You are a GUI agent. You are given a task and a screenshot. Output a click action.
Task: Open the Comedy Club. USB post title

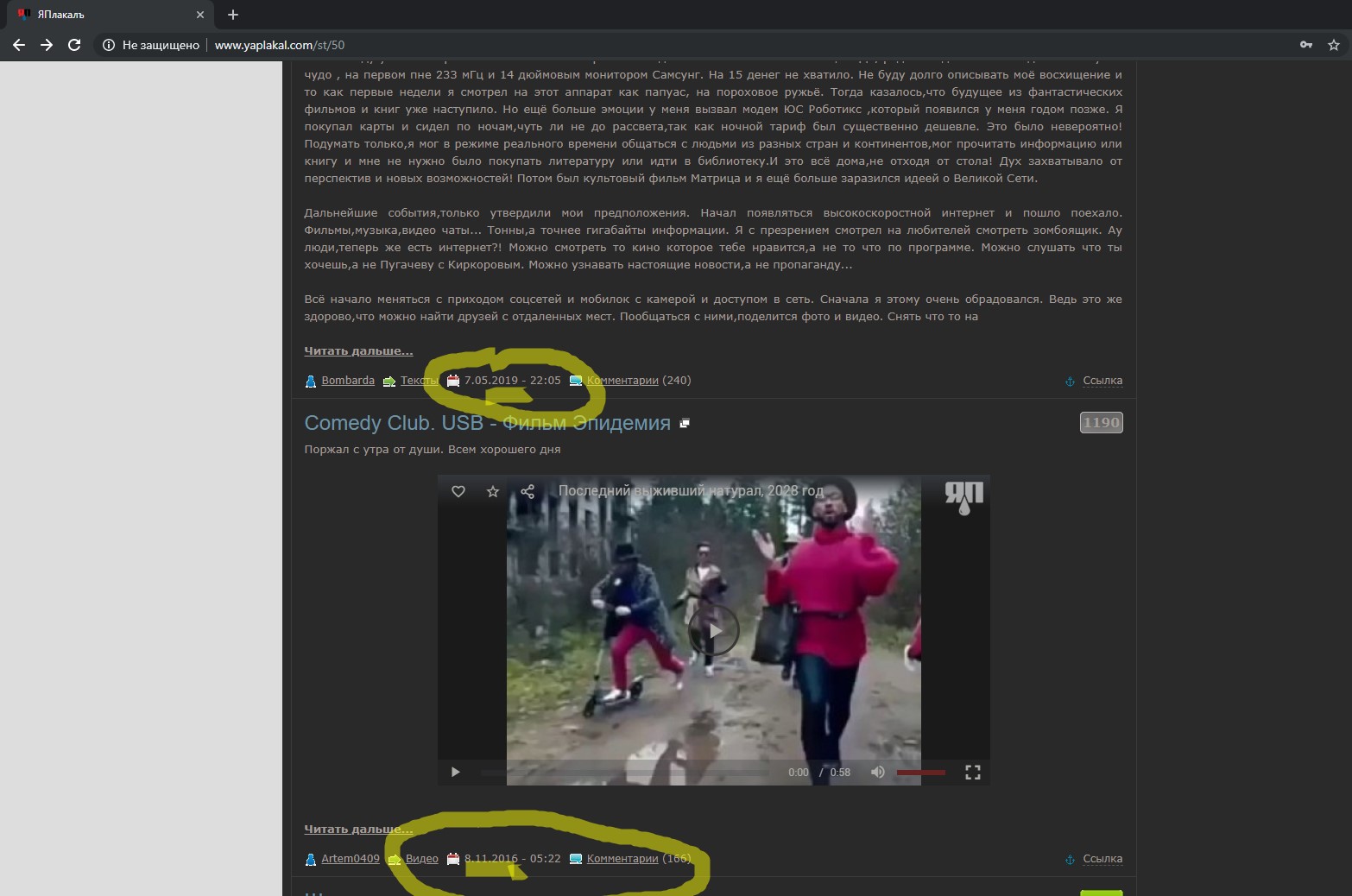(487, 423)
